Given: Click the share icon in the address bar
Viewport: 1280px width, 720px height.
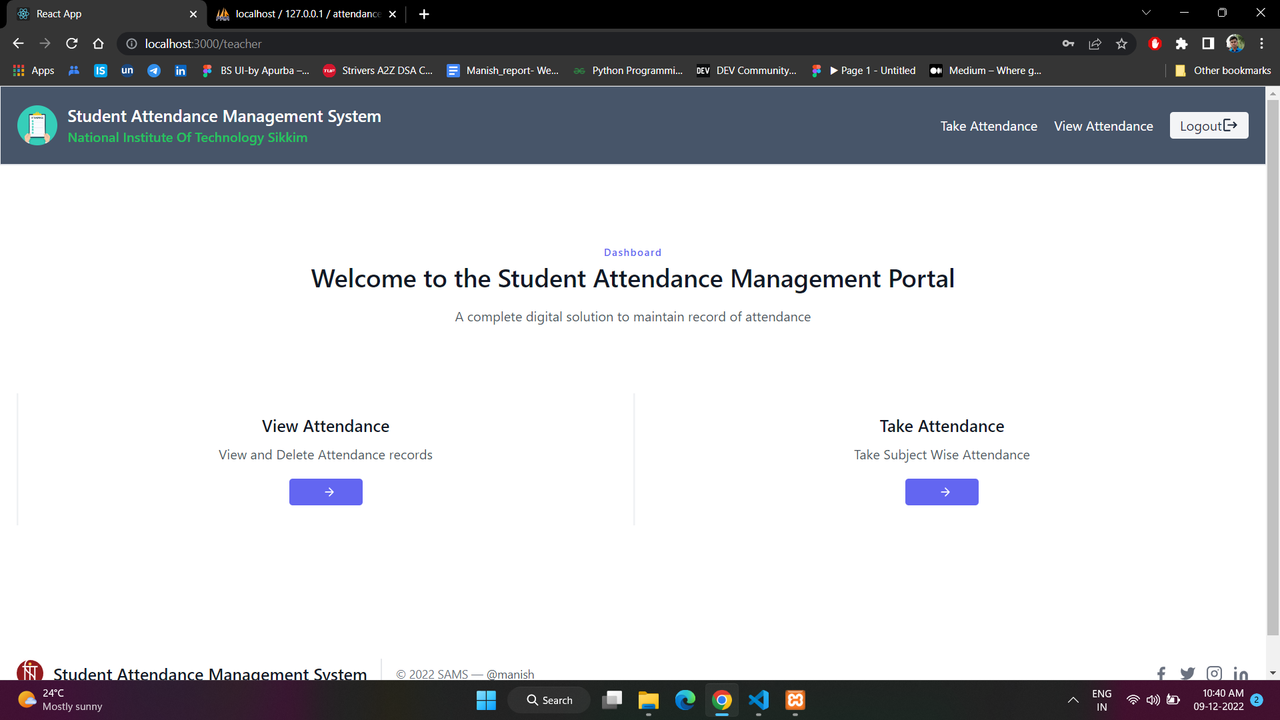Looking at the screenshot, I should tap(1094, 43).
